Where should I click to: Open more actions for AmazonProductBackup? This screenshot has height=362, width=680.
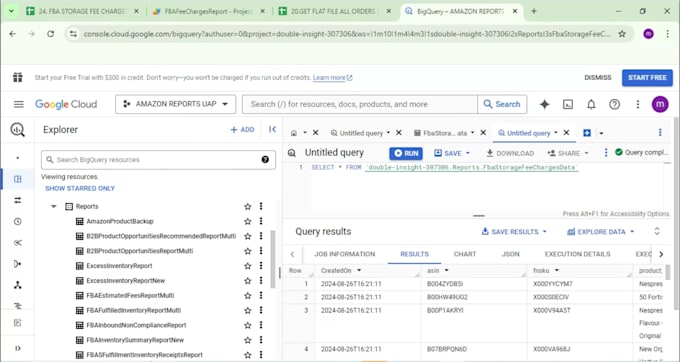coord(261,221)
